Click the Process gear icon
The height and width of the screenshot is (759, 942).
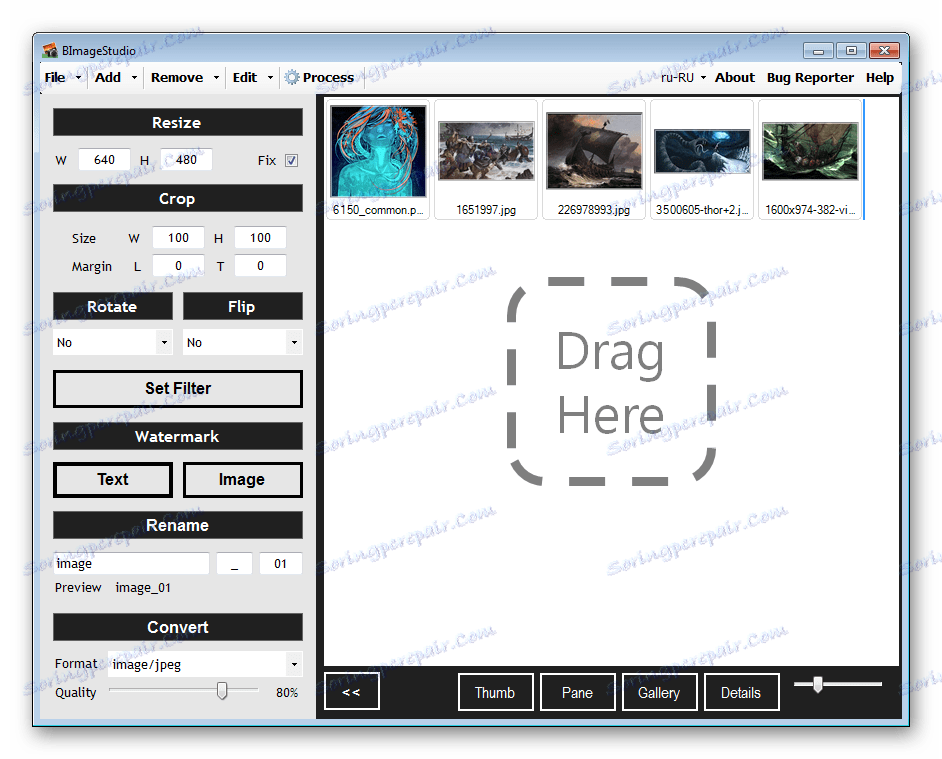click(292, 78)
